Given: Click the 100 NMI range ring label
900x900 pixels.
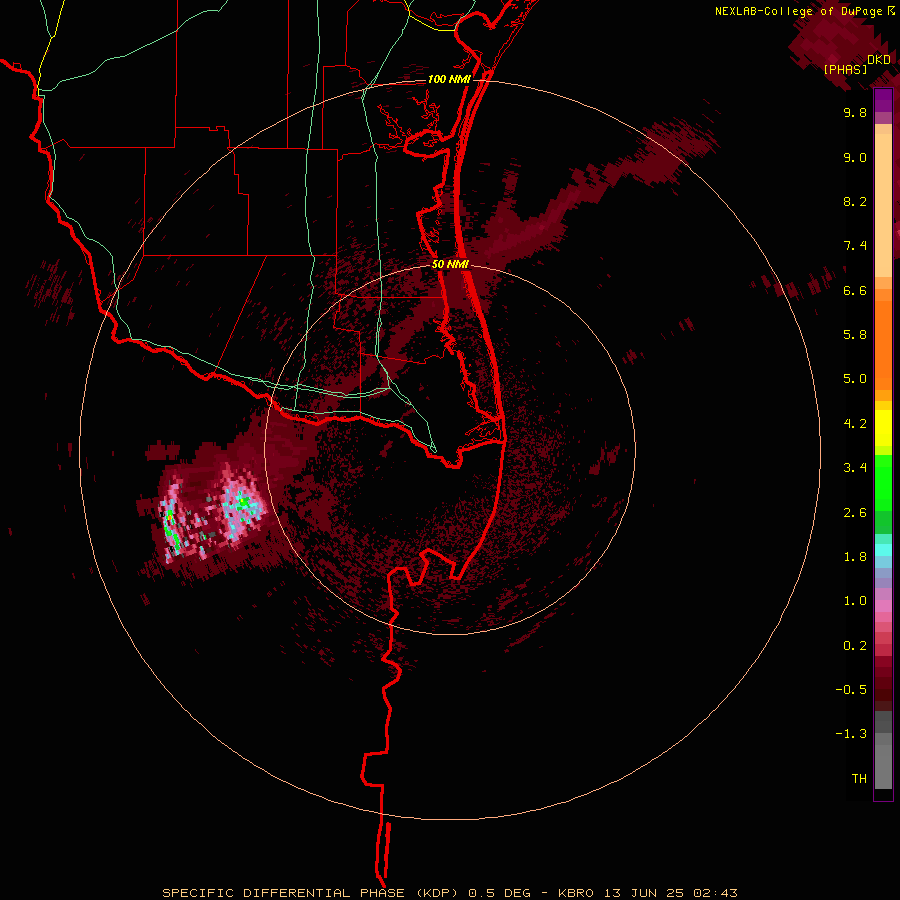Looking at the screenshot, I should point(449,79).
